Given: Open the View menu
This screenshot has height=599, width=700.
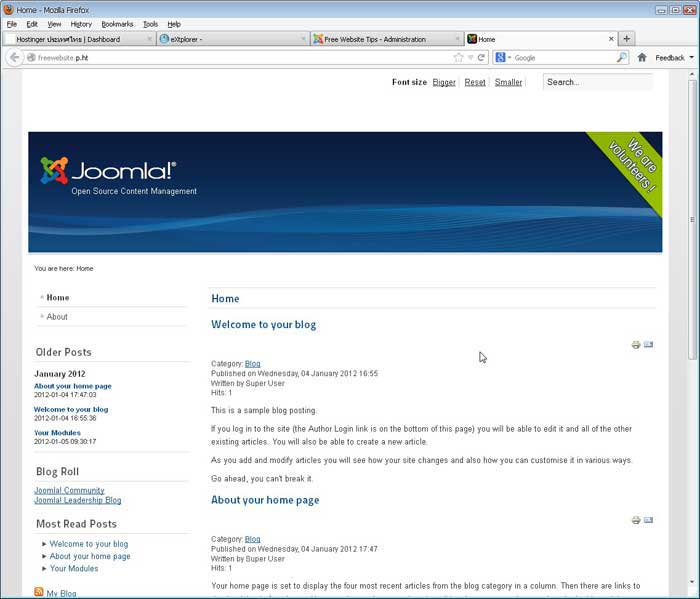Looking at the screenshot, I should tap(54, 24).
